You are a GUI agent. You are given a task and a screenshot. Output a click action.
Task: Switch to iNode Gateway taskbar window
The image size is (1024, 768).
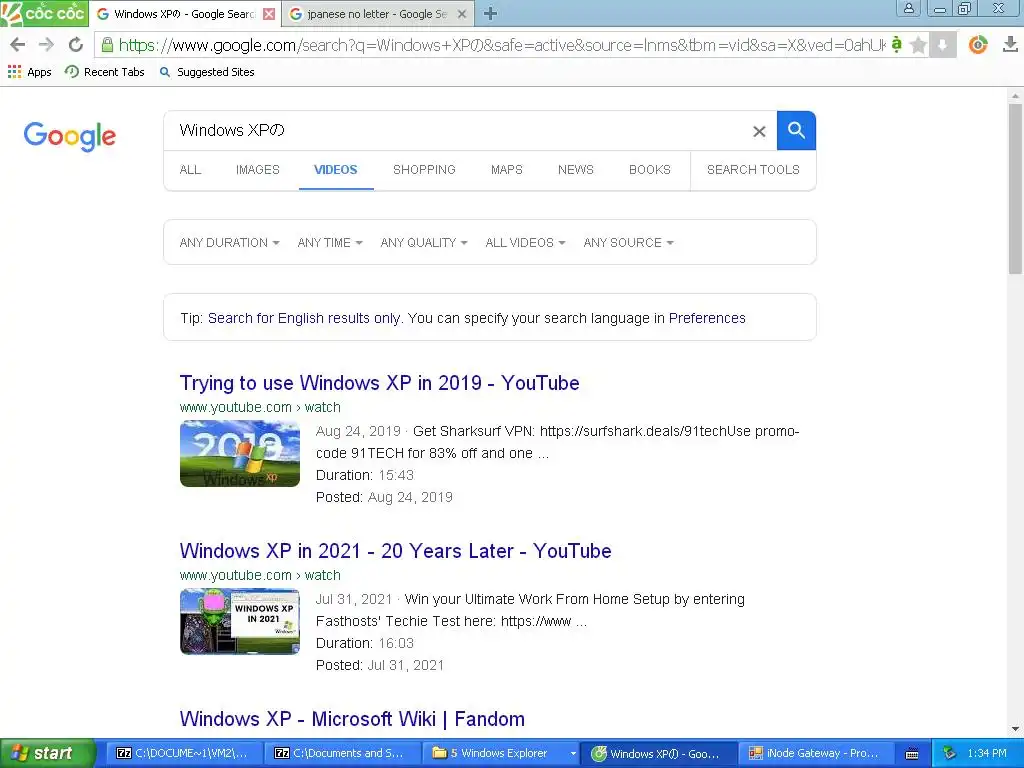816,753
